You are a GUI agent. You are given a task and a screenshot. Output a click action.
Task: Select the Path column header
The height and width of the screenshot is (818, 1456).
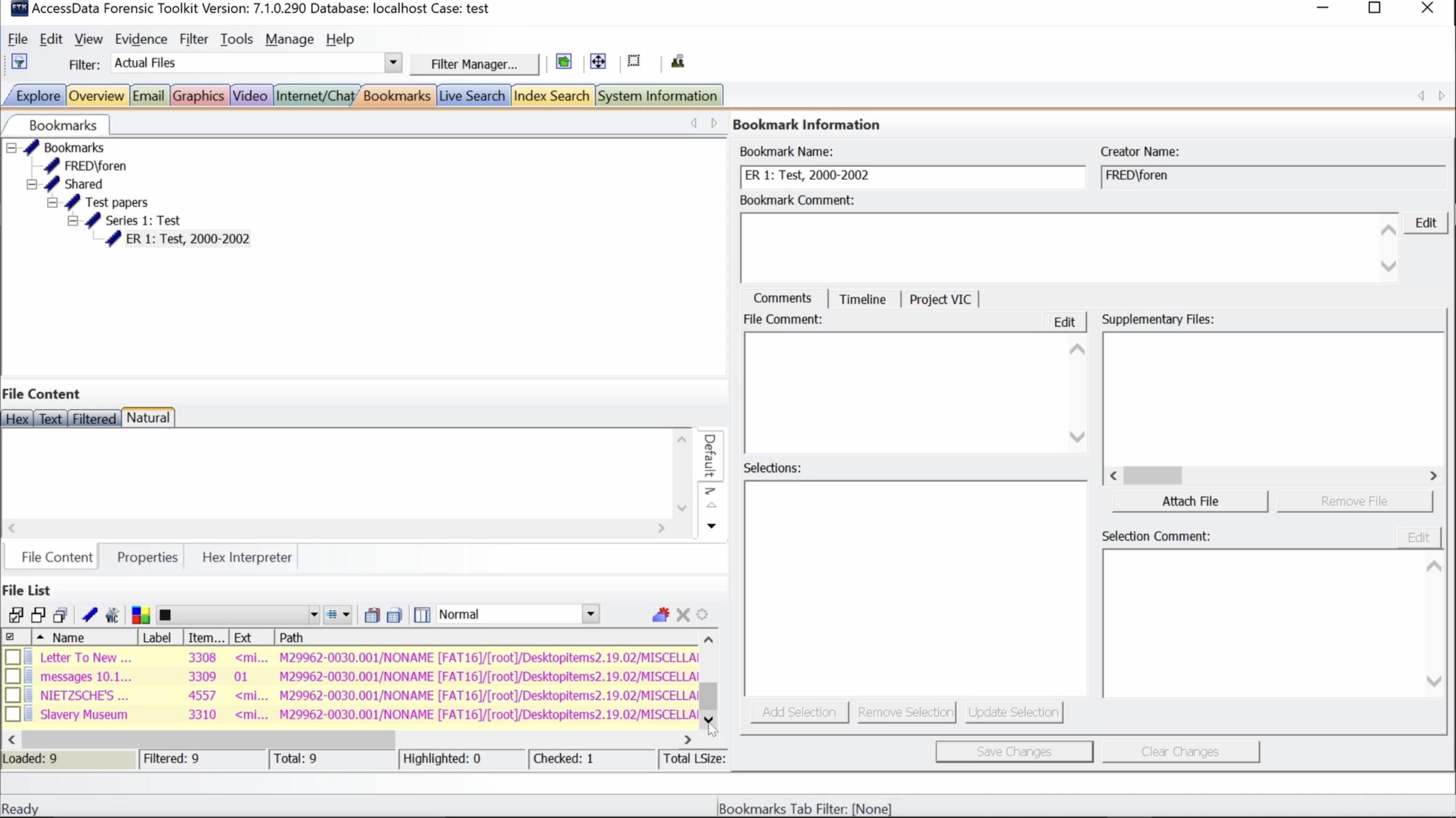(x=487, y=637)
